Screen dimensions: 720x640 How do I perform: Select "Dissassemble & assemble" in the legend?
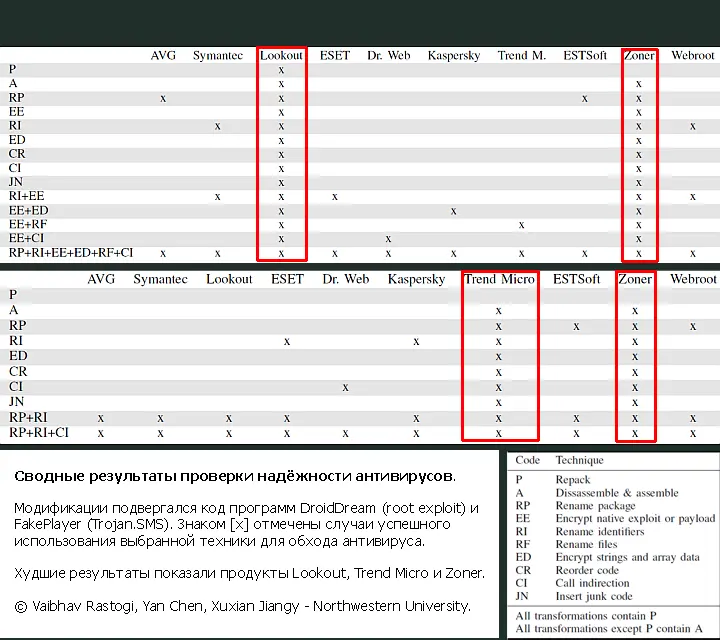tap(617, 493)
